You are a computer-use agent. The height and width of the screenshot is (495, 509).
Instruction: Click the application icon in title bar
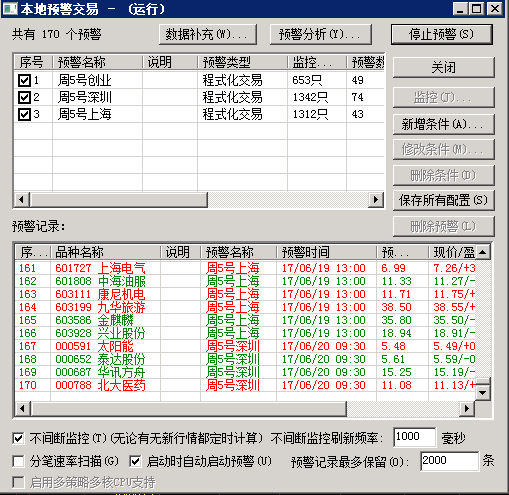(x=10, y=8)
